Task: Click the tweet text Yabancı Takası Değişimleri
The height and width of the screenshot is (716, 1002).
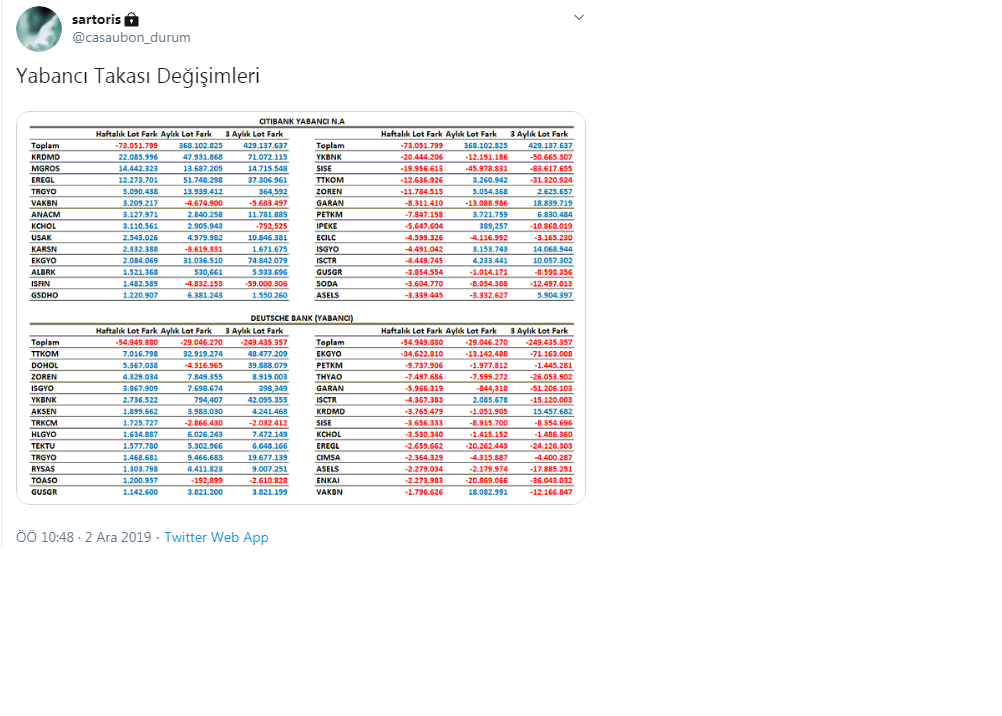Action: coord(138,75)
